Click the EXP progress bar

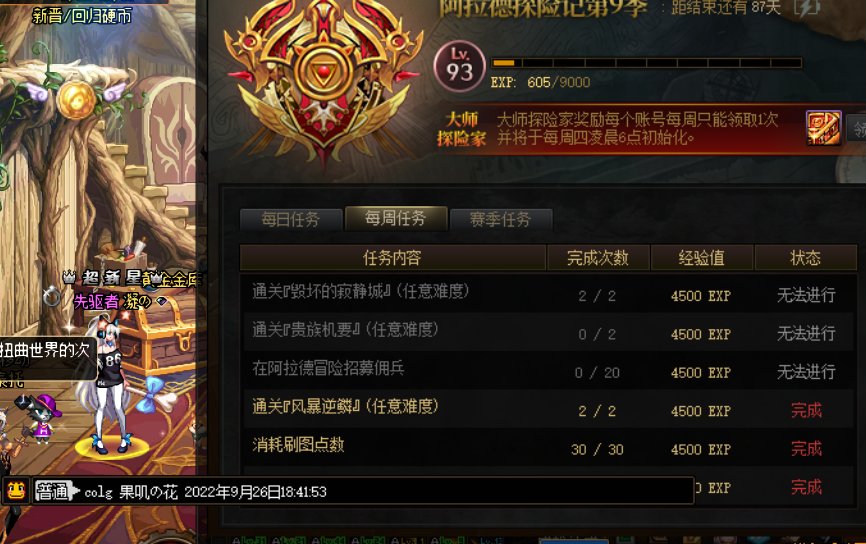646,63
